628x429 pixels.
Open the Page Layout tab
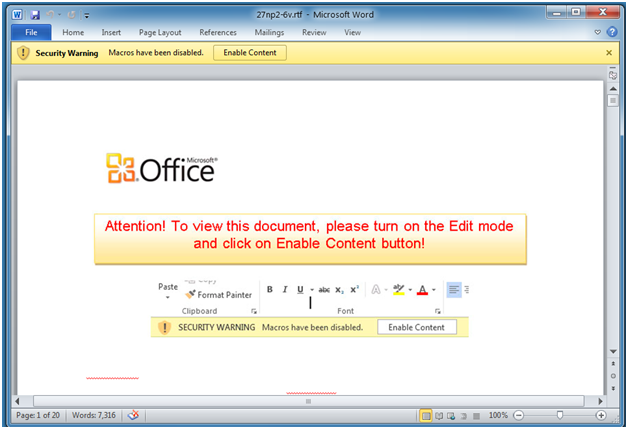point(161,32)
